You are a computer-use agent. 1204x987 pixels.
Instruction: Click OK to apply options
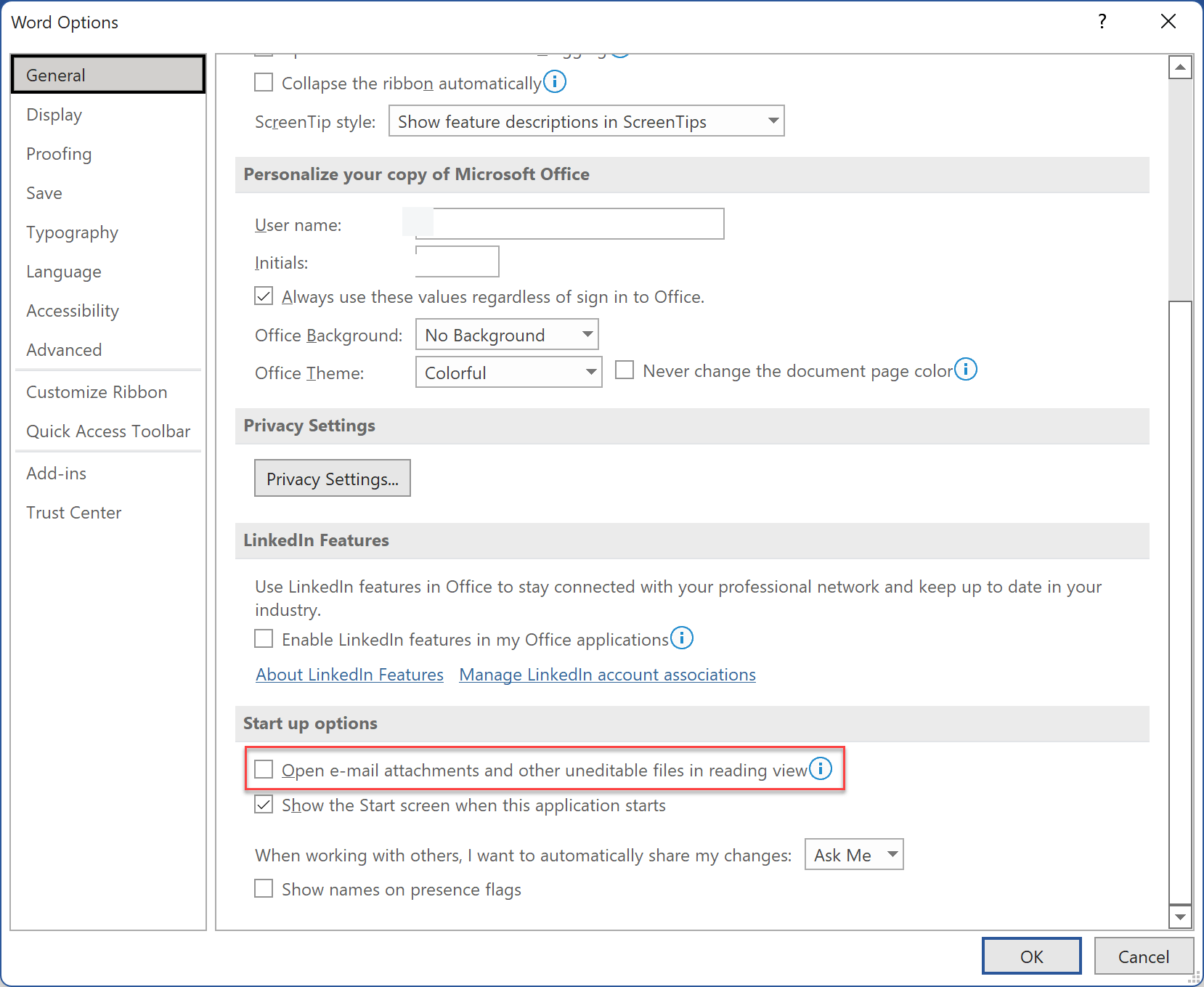1032,956
